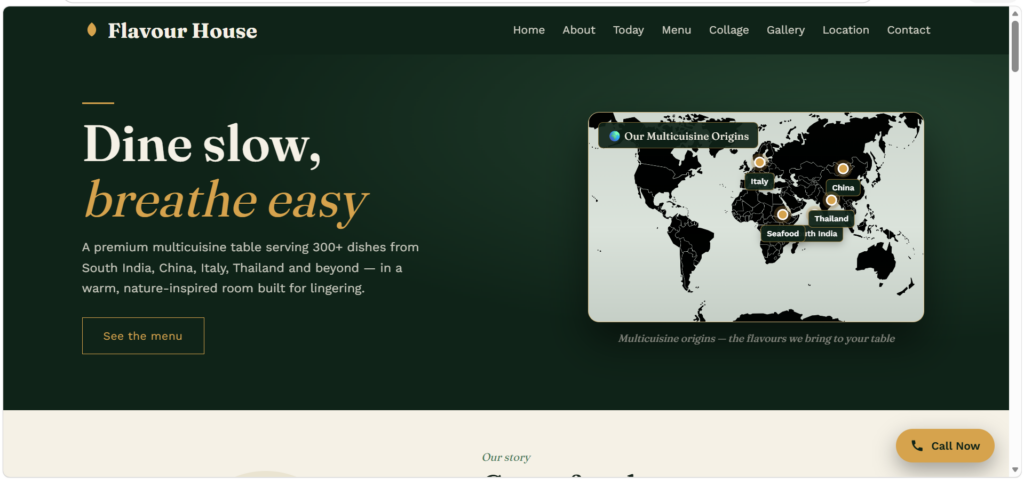Screen dimensions: 1024x479
Task: Click the globe icon beside Multicuisine Origins
Action: 614,136
